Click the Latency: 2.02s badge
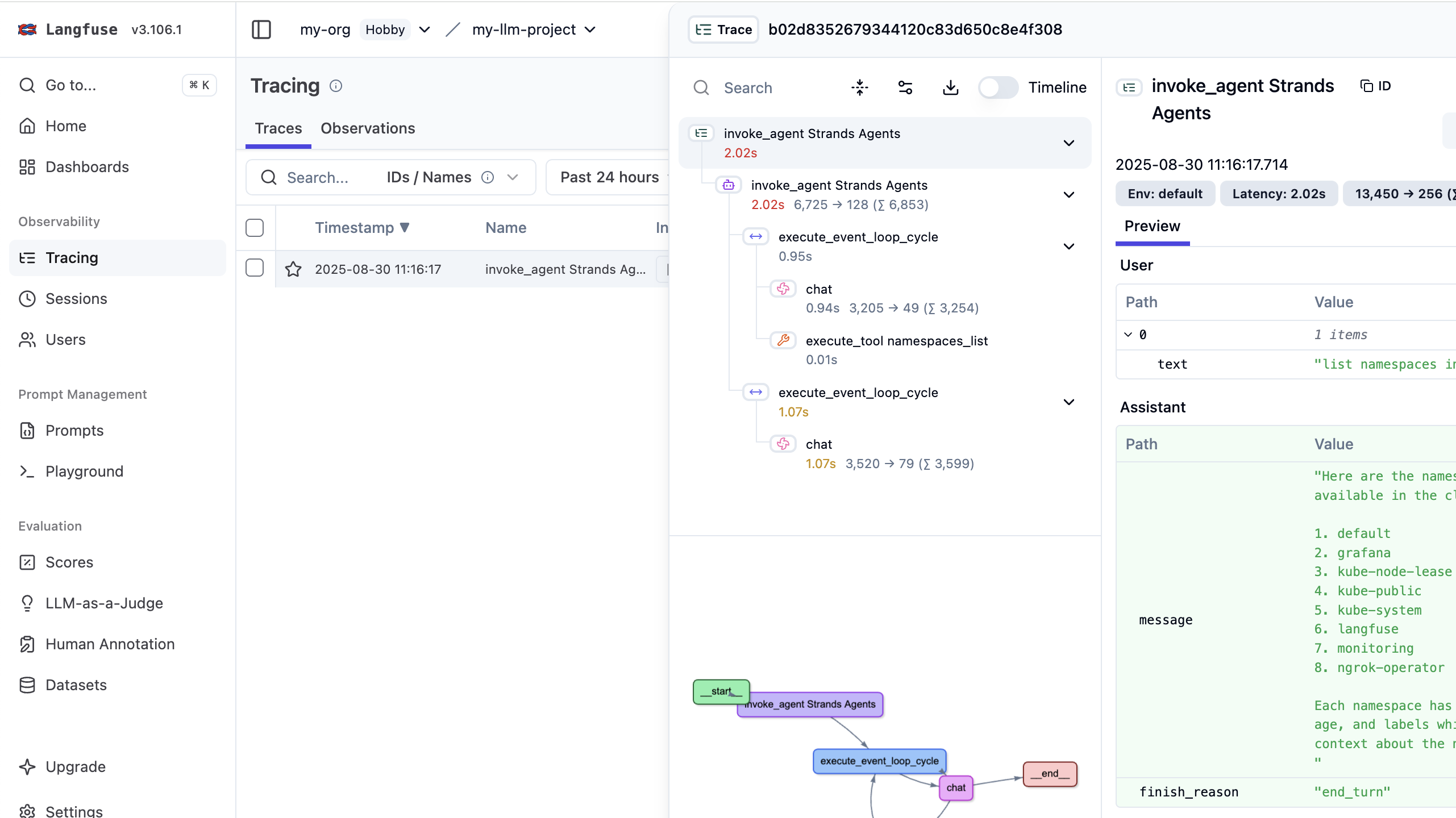Image resolution: width=1456 pixels, height=818 pixels. coord(1279,194)
